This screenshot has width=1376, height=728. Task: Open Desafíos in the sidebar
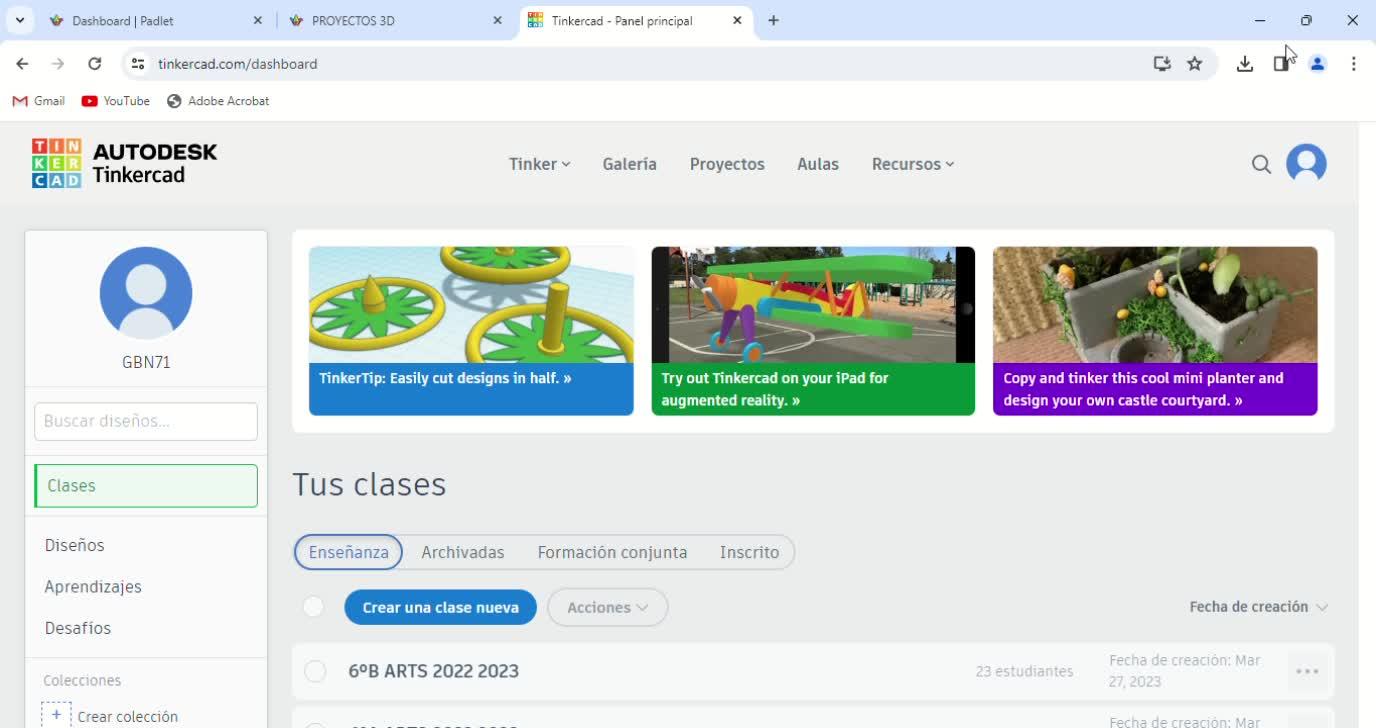click(x=78, y=628)
